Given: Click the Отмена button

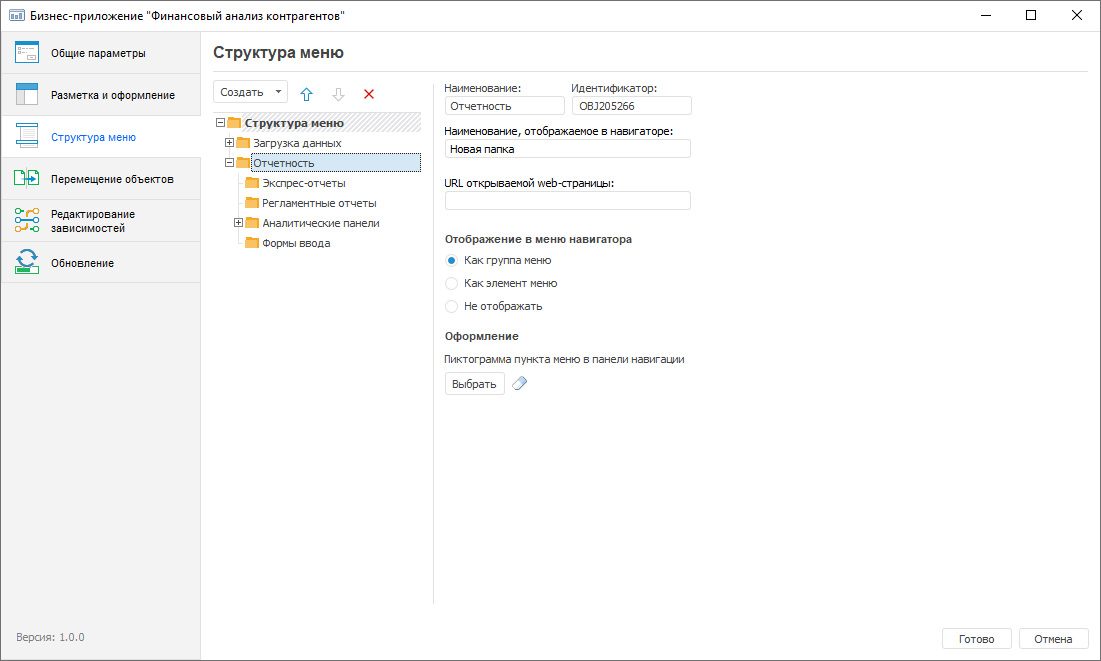Looking at the screenshot, I should click(x=1053, y=639).
